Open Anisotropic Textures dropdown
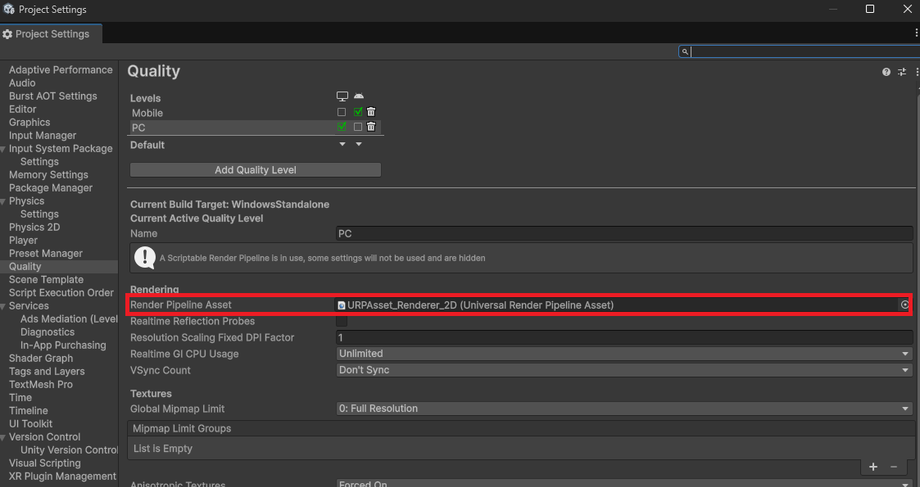The image size is (920, 487). (x=624, y=483)
